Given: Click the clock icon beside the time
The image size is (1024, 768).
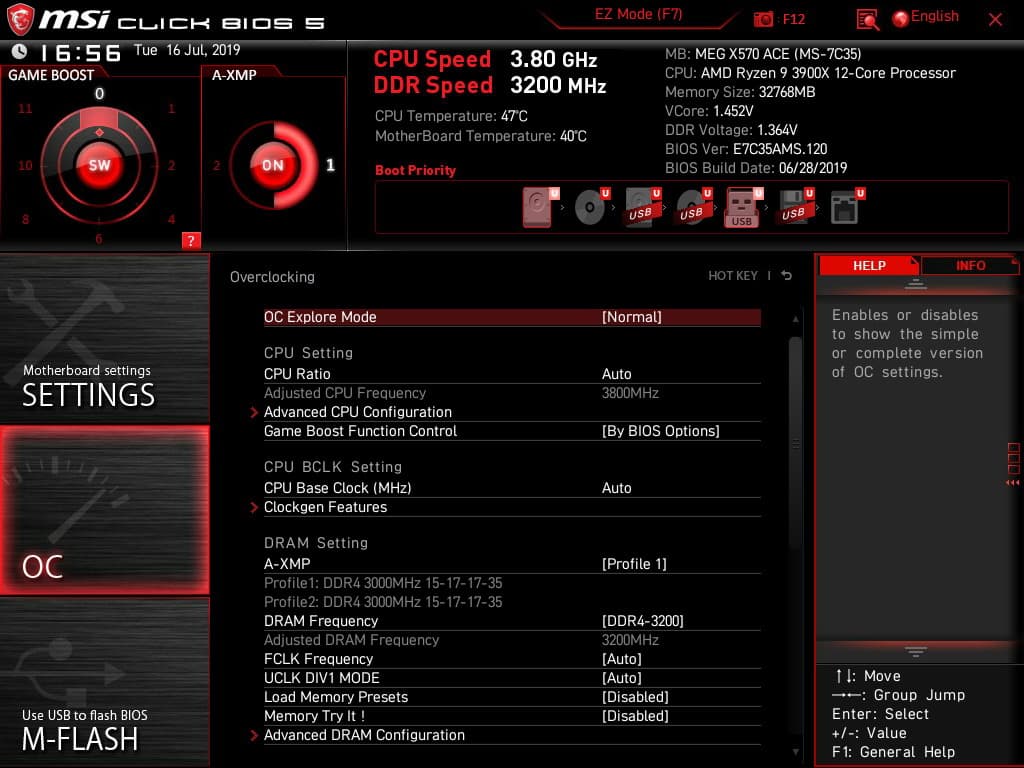Looking at the screenshot, I should 20,51.
